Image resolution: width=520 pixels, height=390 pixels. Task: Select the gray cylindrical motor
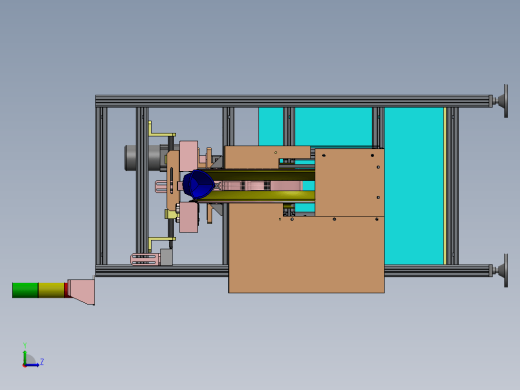pos(142,158)
